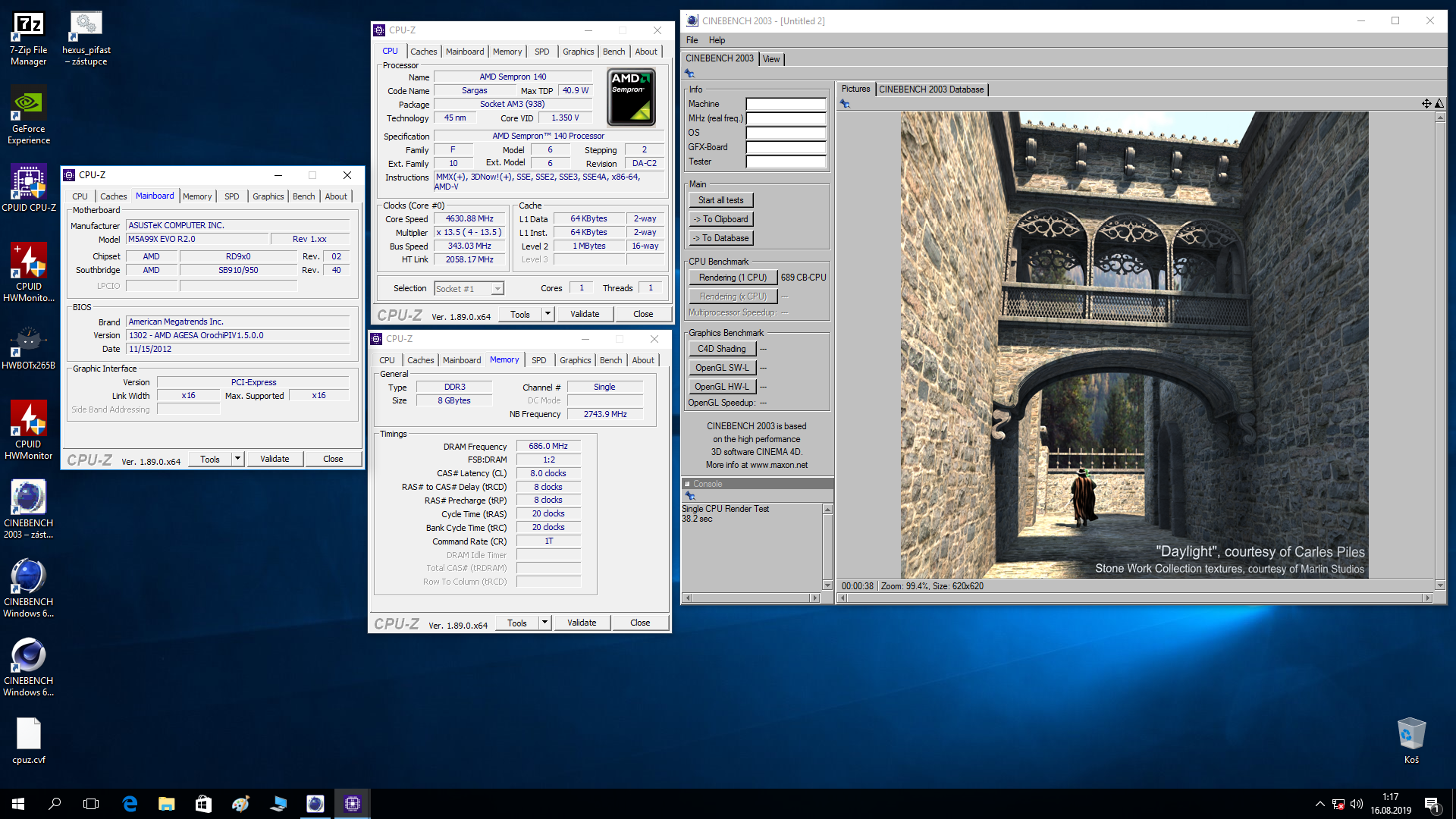
Task: Open the Paint taskbar icon
Action: tap(240, 804)
